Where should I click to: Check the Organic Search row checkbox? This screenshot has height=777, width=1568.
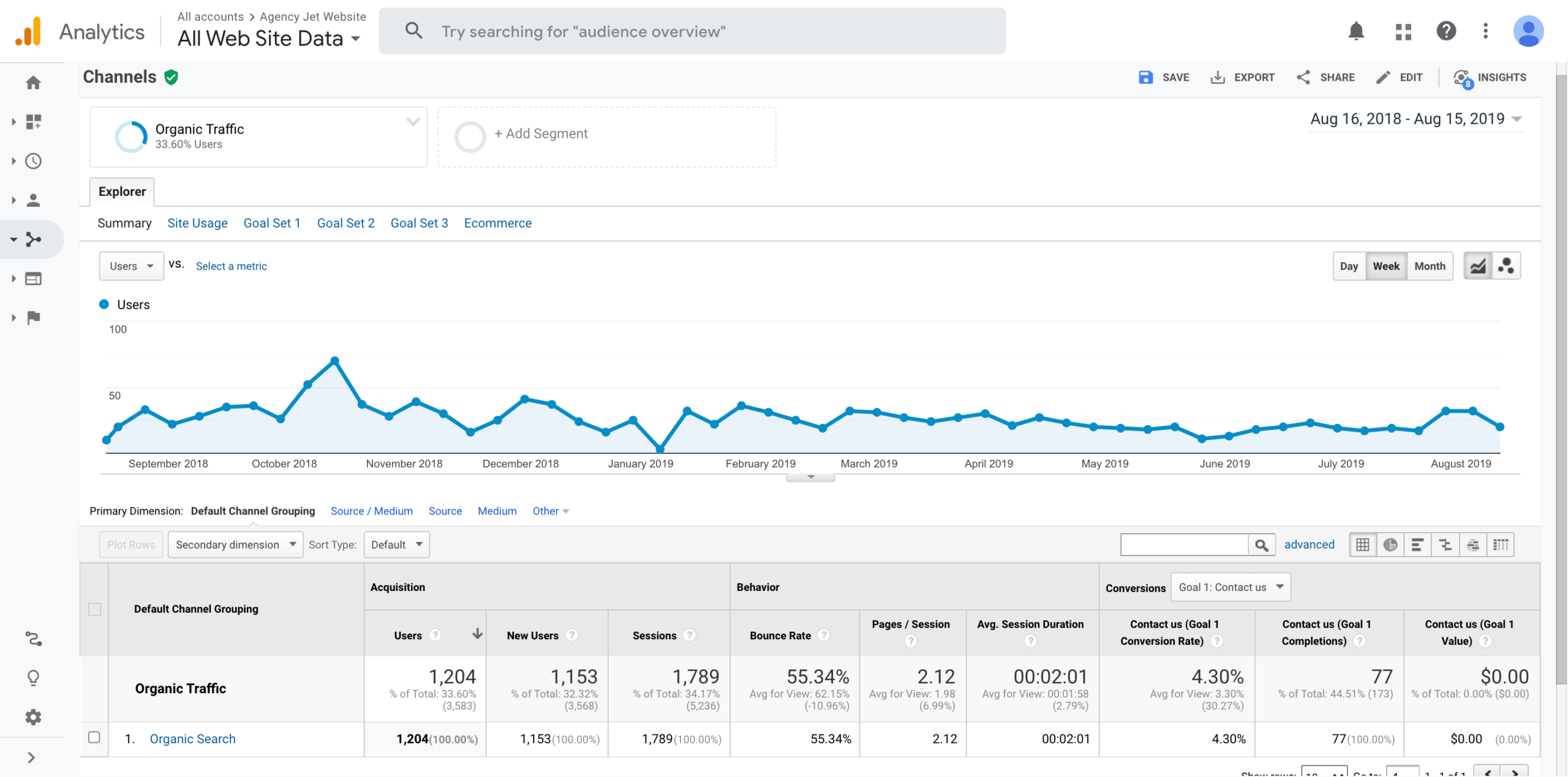(x=94, y=737)
